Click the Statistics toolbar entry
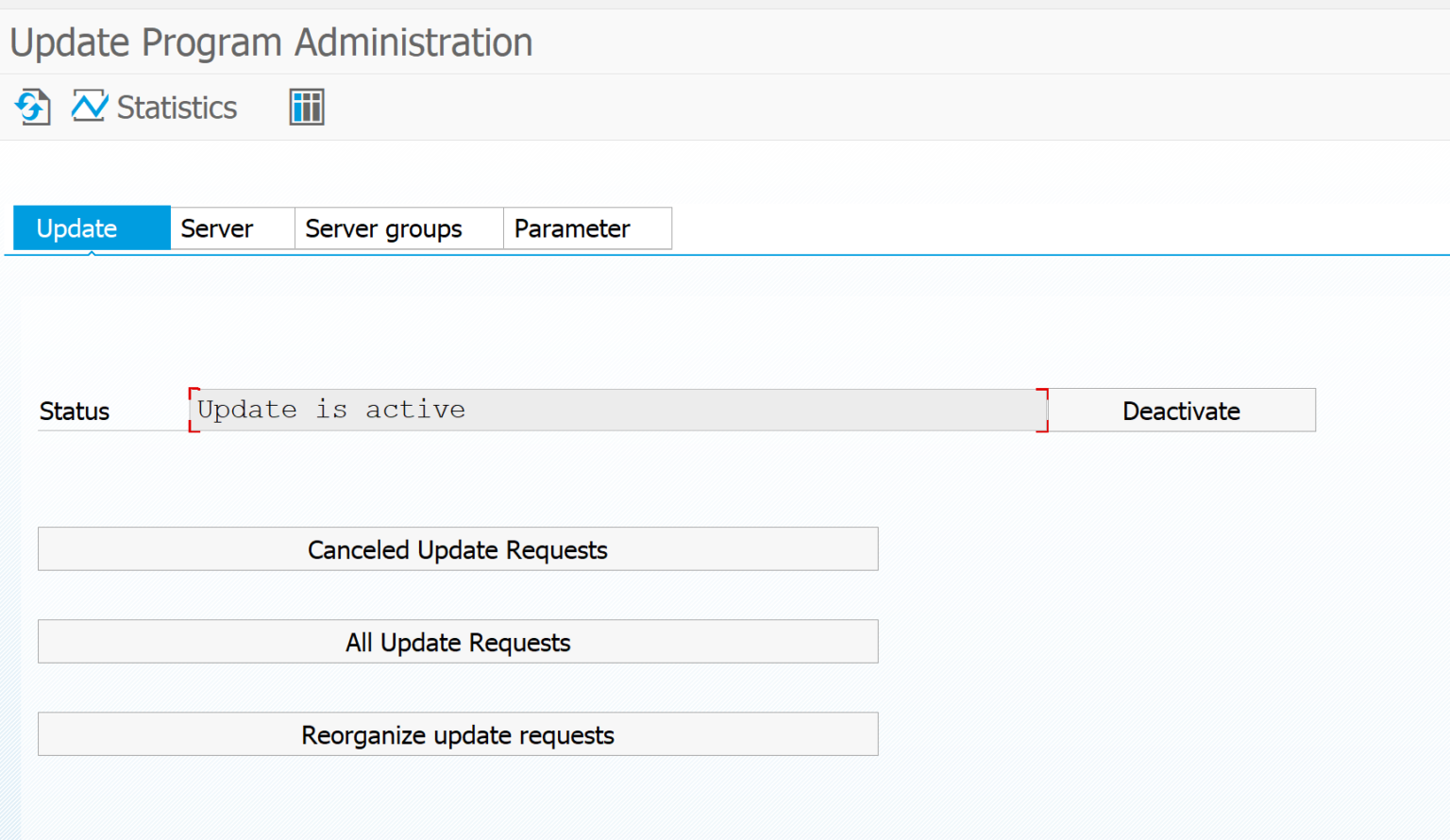The image size is (1450, 840). coord(175,107)
